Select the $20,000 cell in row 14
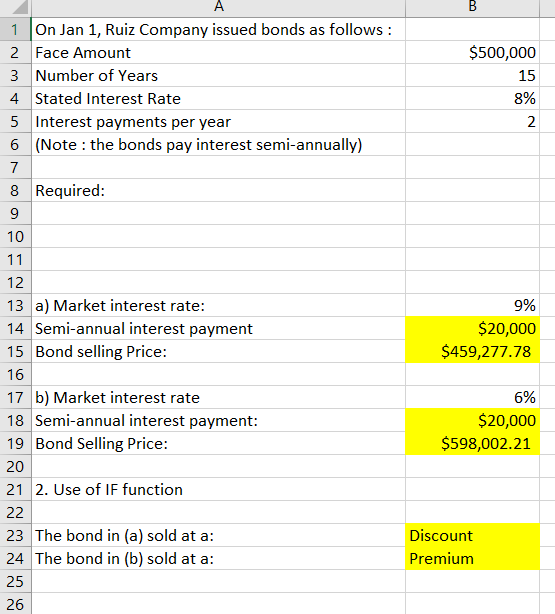 coord(472,329)
